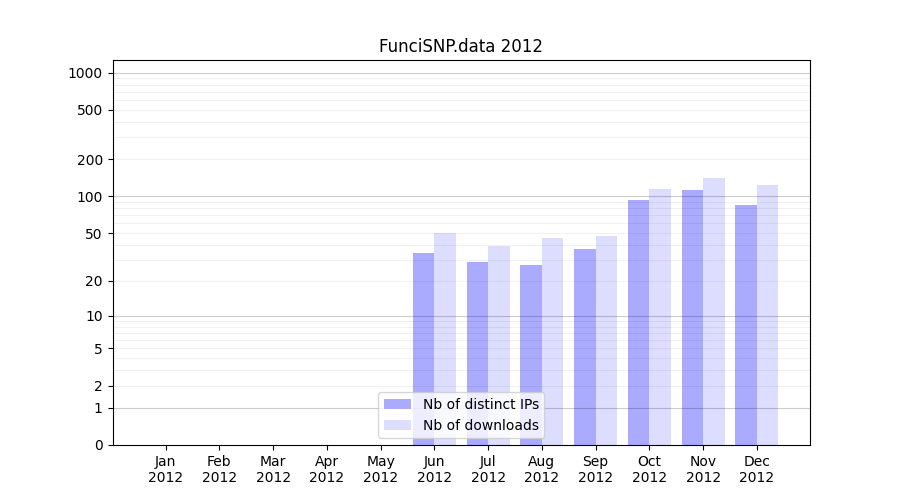Select the 'Nb of distinct IPs' legend swatch

pyautogui.click(x=398, y=404)
